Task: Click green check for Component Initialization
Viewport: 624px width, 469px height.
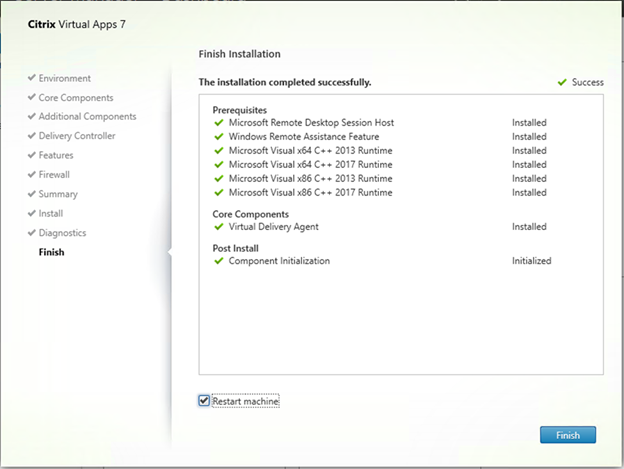Action: [218, 261]
